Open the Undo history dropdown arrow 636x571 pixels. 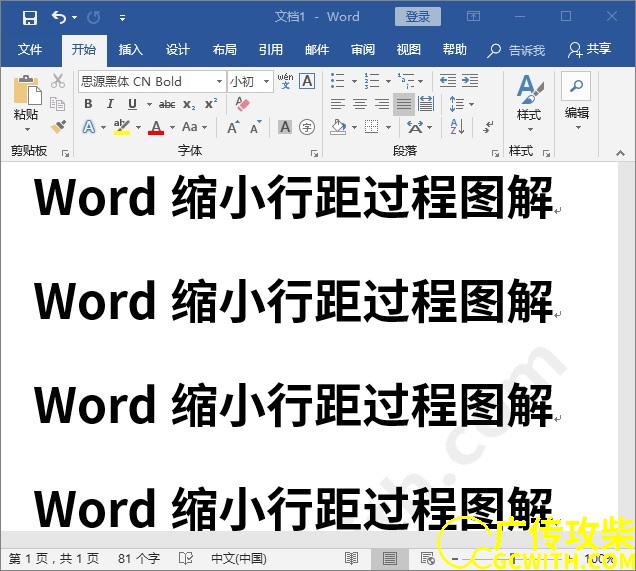[x=74, y=17]
